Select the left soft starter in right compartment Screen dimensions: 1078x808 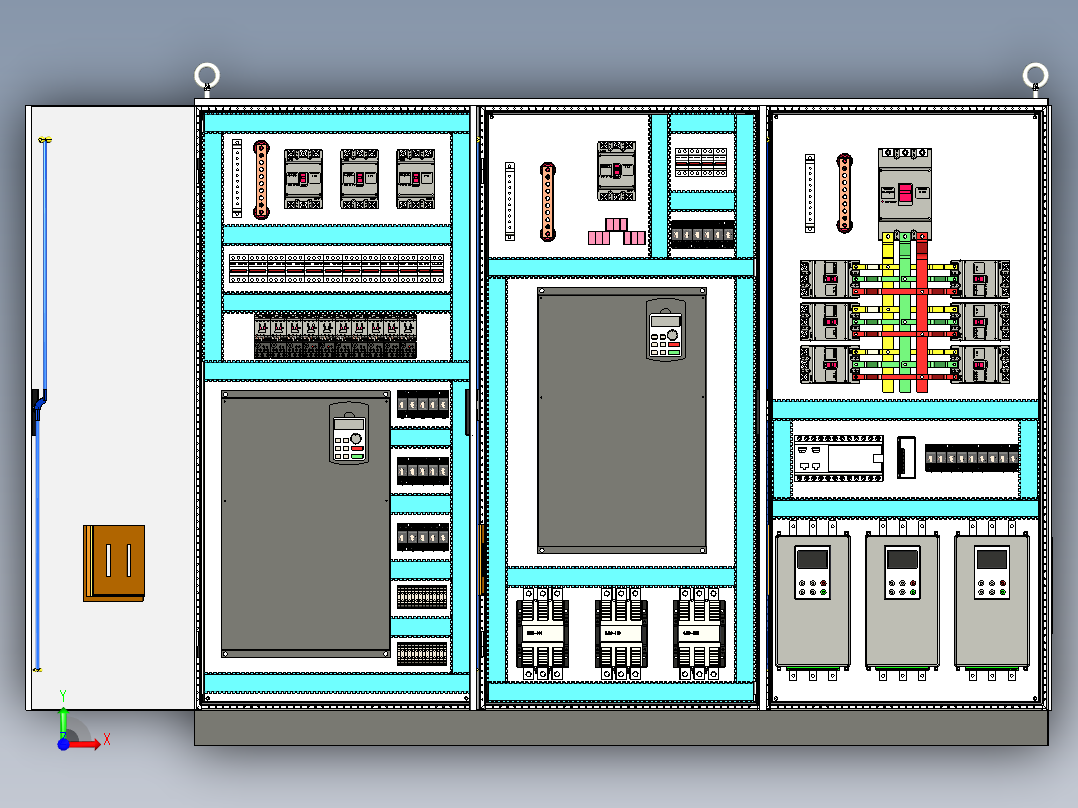point(813,600)
